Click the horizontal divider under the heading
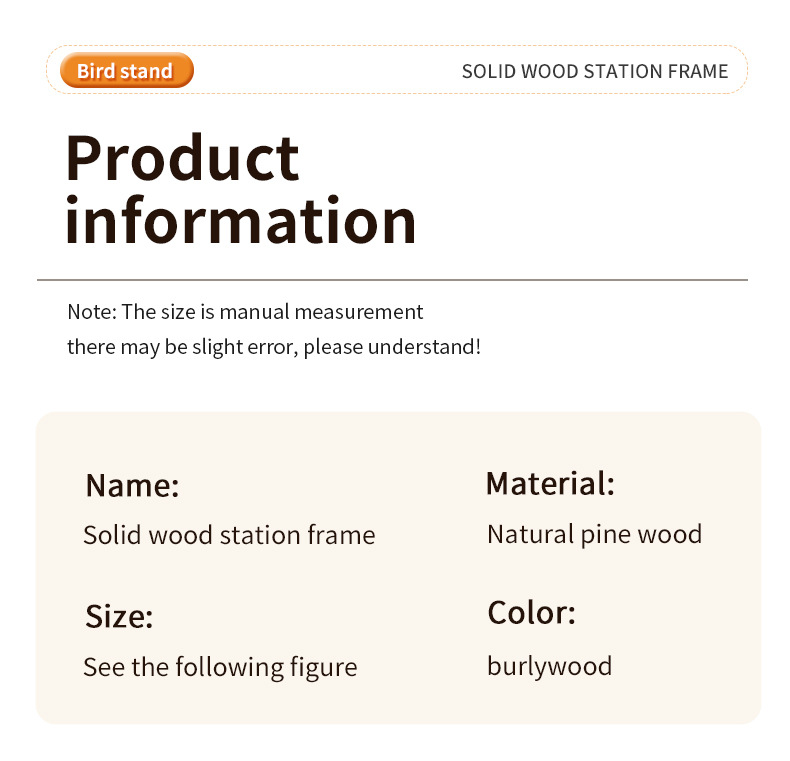This screenshot has width=790, height=761. tap(392, 280)
